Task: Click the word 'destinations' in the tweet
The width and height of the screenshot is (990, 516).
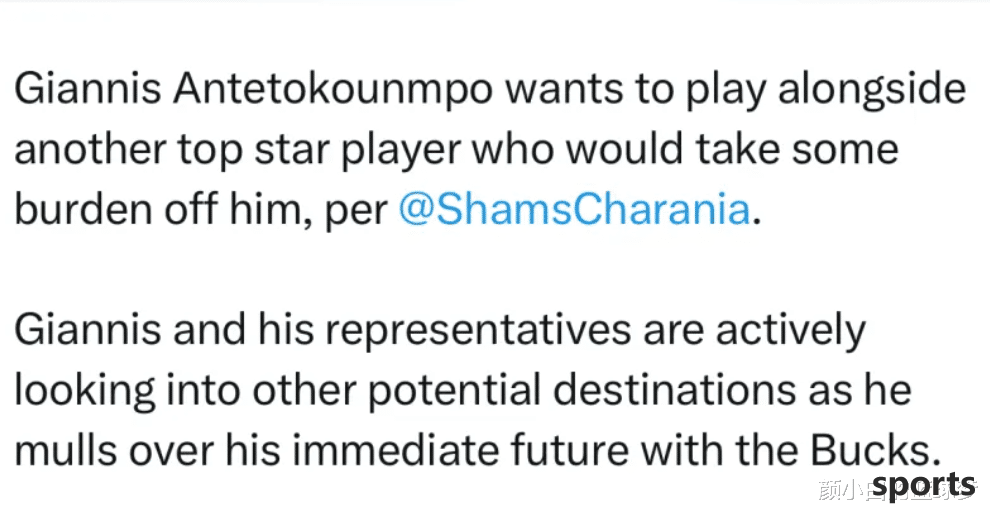Action: click(675, 390)
